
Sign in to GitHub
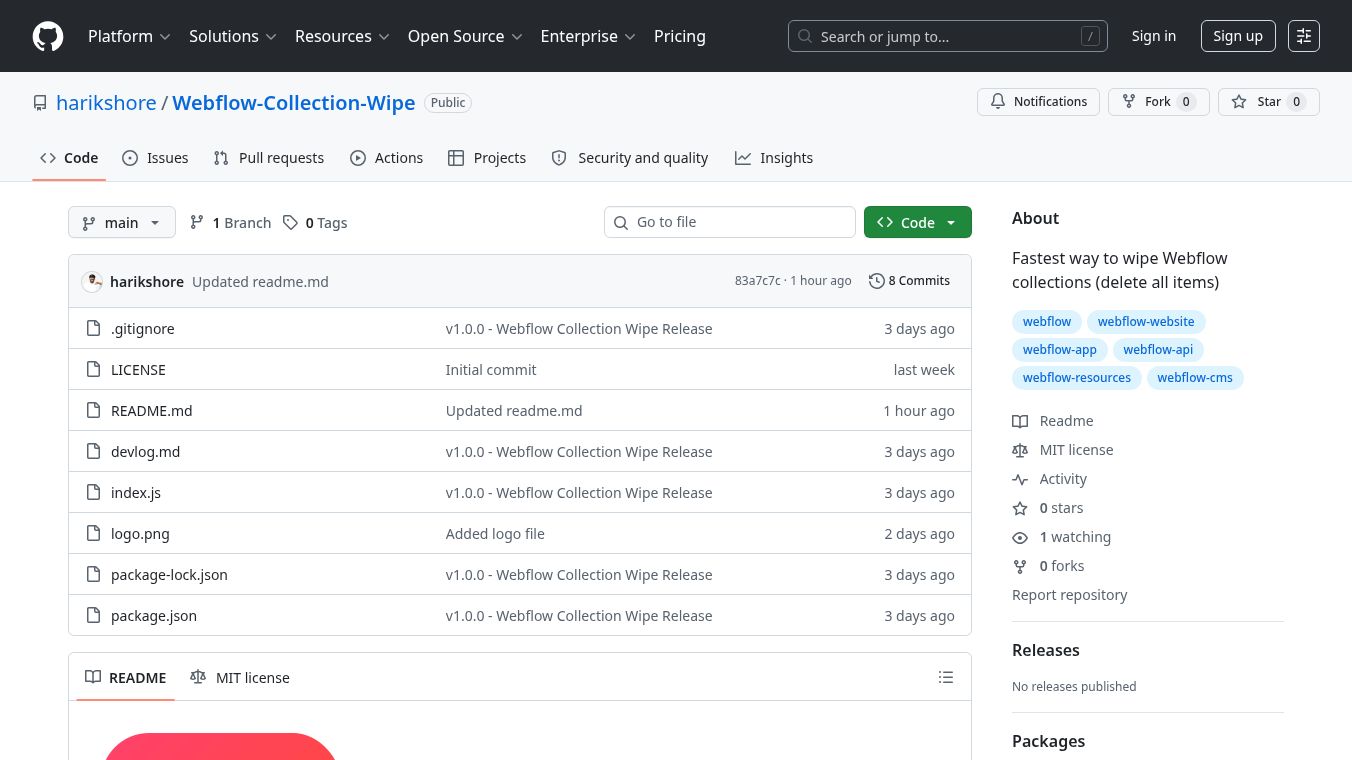pos(1154,36)
